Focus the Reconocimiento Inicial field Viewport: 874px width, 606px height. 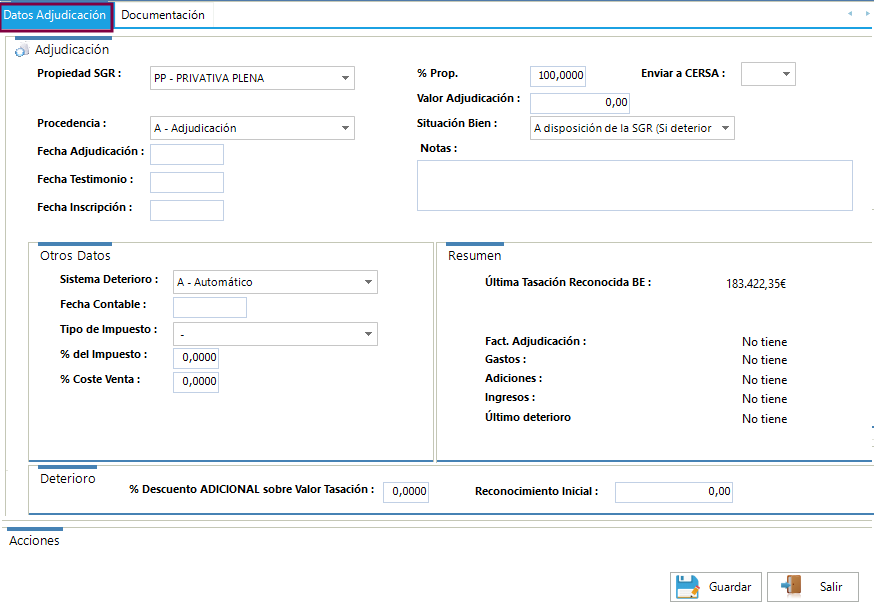(x=673, y=492)
